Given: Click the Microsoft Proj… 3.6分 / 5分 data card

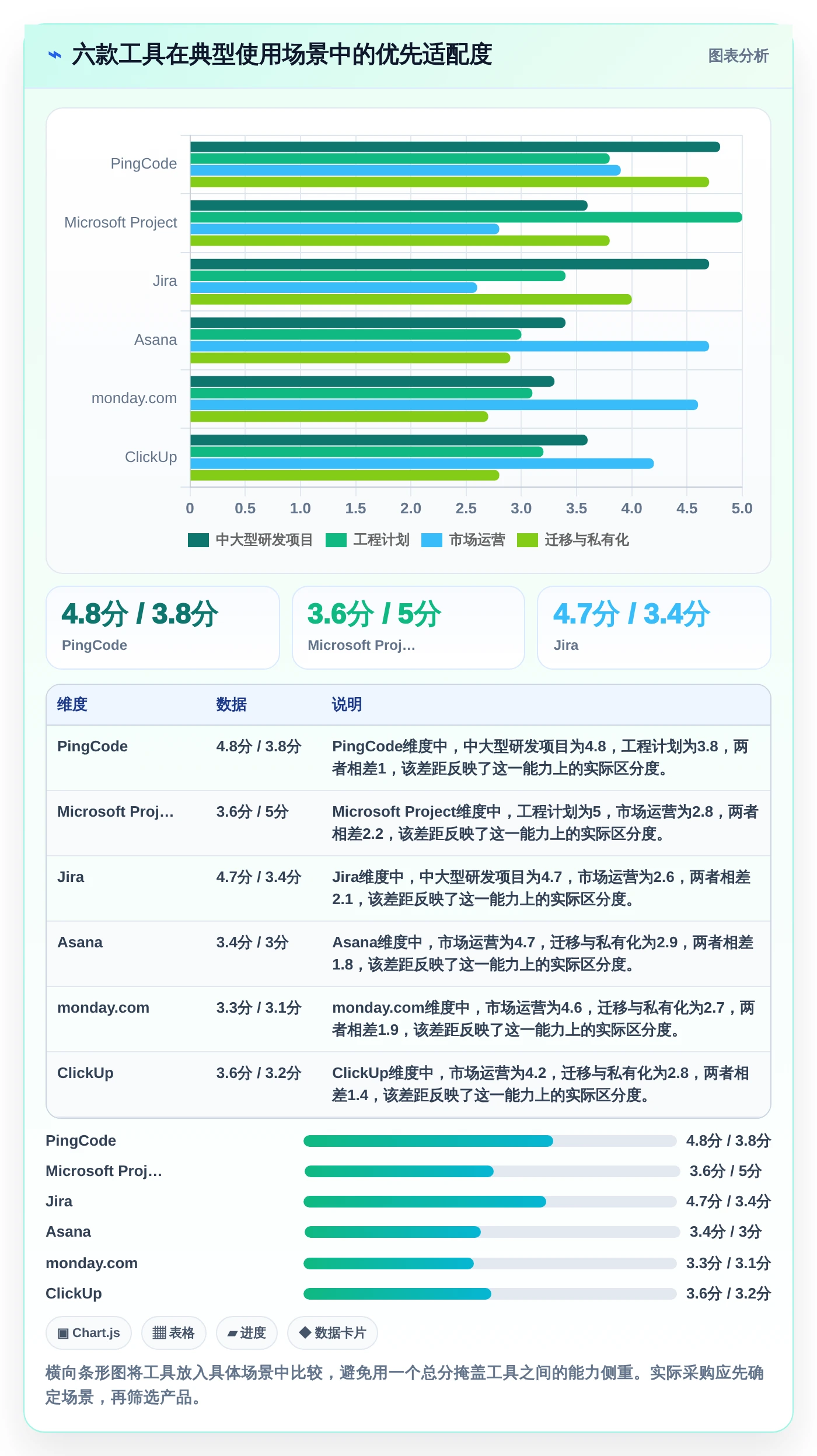Looking at the screenshot, I should pos(408,628).
